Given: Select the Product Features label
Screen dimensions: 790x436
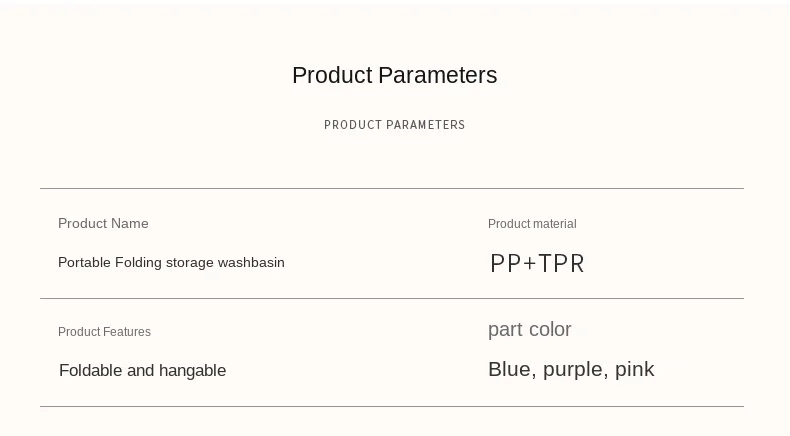Looking at the screenshot, I should (x=104, y=332).
